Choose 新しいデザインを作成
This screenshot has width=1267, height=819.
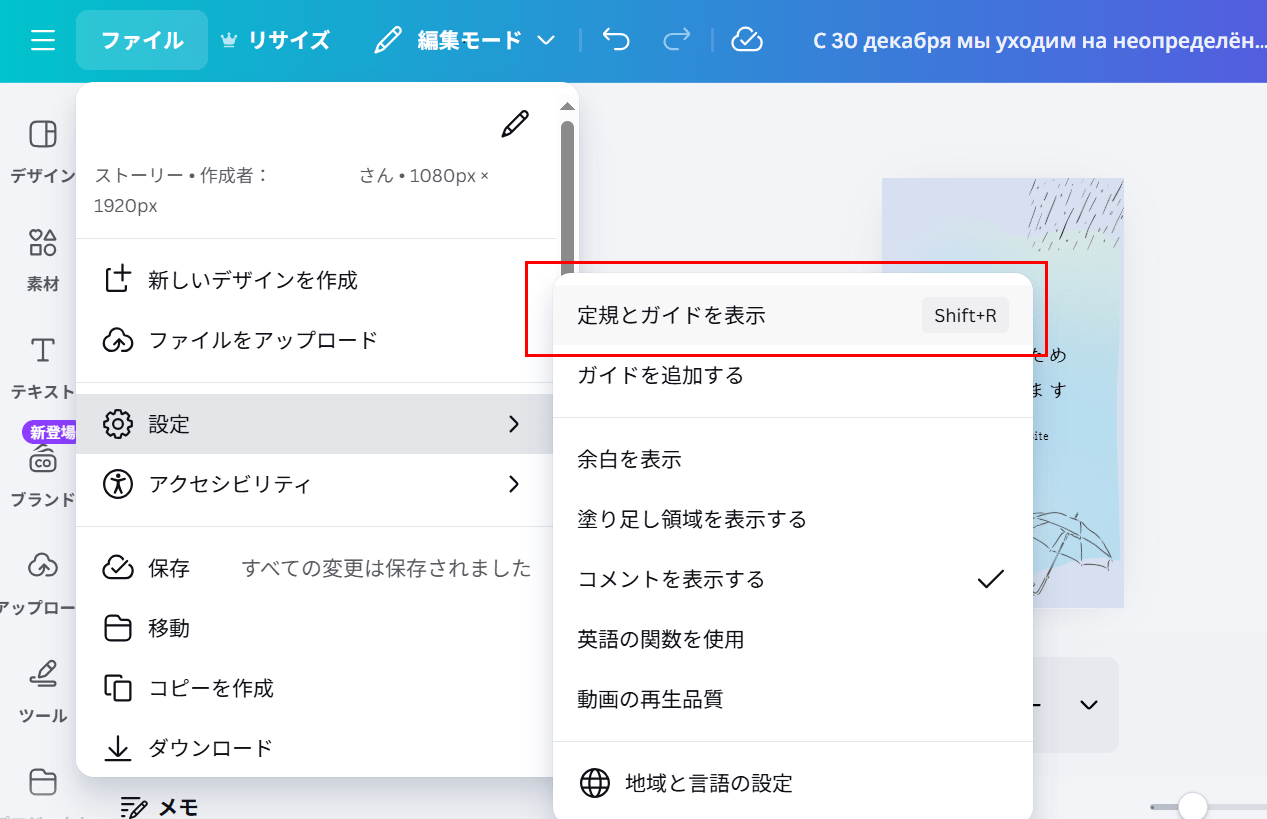(314, 280)
